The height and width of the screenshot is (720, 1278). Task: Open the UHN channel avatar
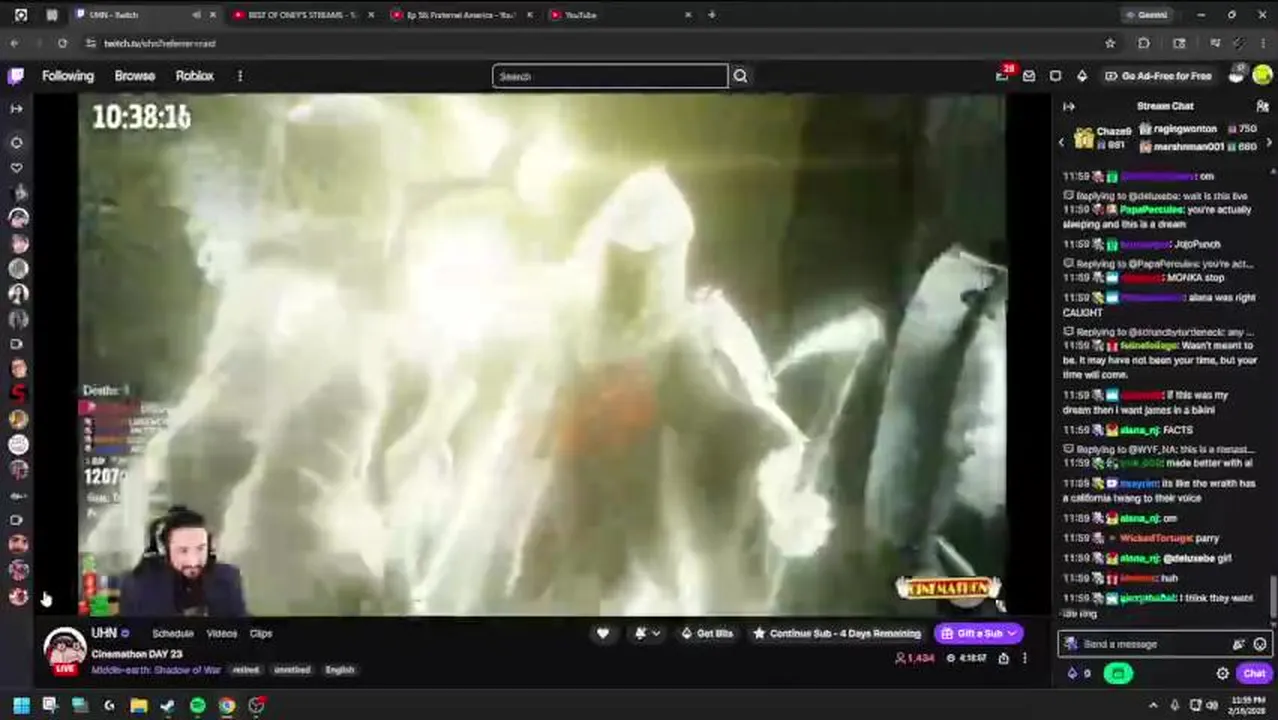pyautogui.click(x=65, y=649)
